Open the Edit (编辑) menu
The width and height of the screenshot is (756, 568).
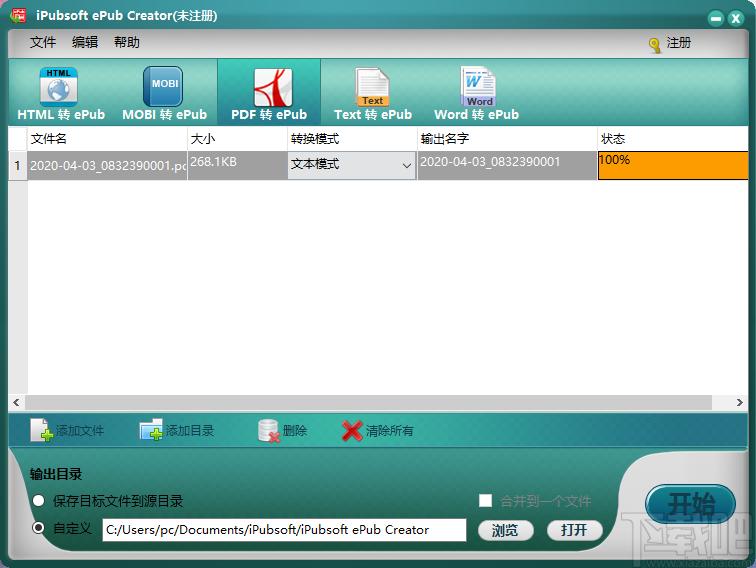85,42
